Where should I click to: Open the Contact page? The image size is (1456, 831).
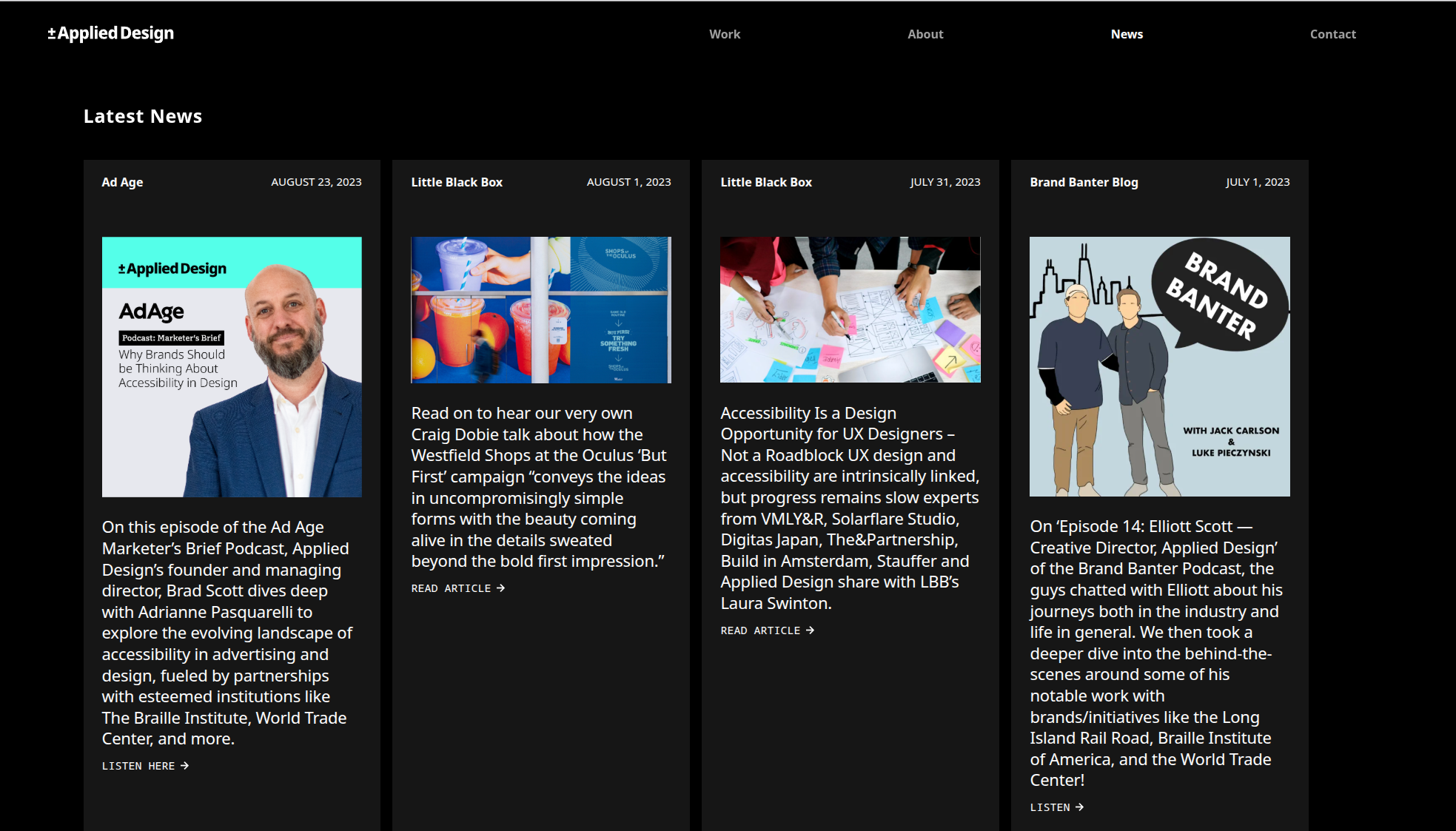[1332, 34]
